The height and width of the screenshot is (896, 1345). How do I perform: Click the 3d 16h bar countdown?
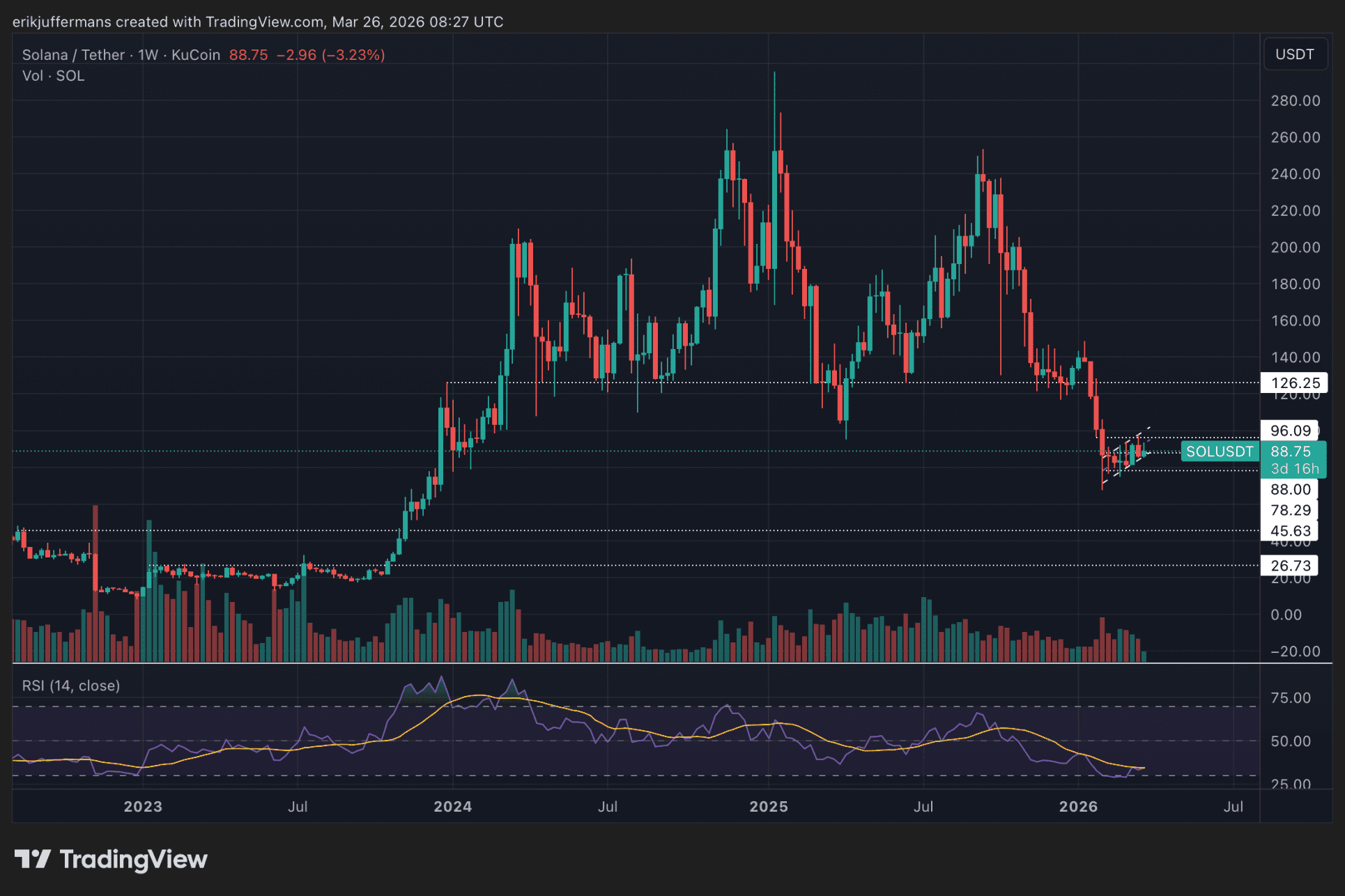[1294, 468]
